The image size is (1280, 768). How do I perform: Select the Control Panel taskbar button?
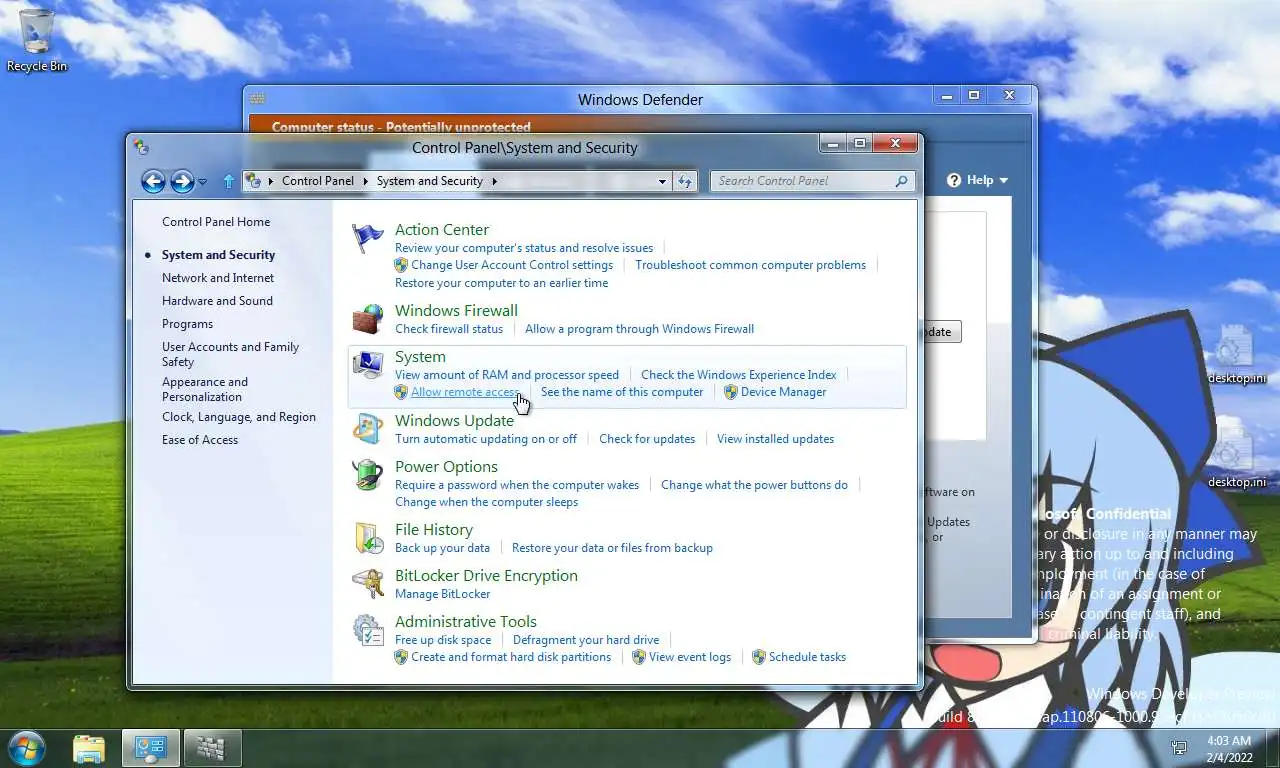[151, 748]
